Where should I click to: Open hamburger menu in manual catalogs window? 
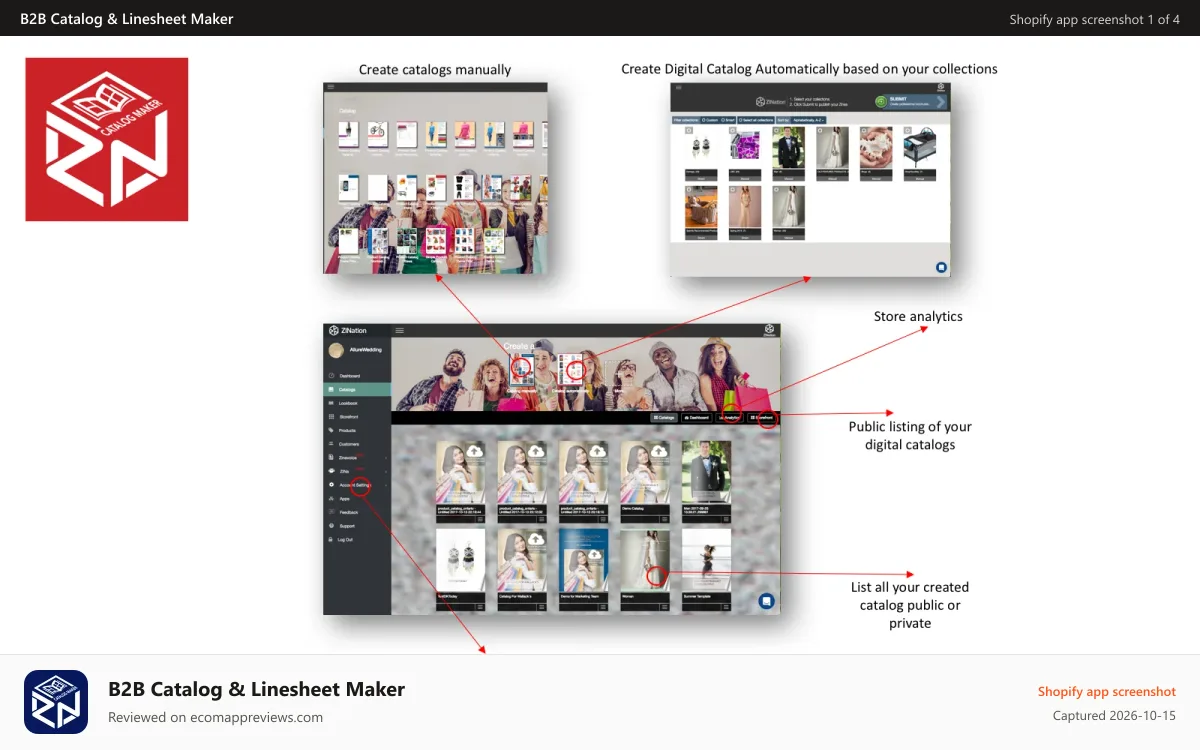(x=331, y=88)
